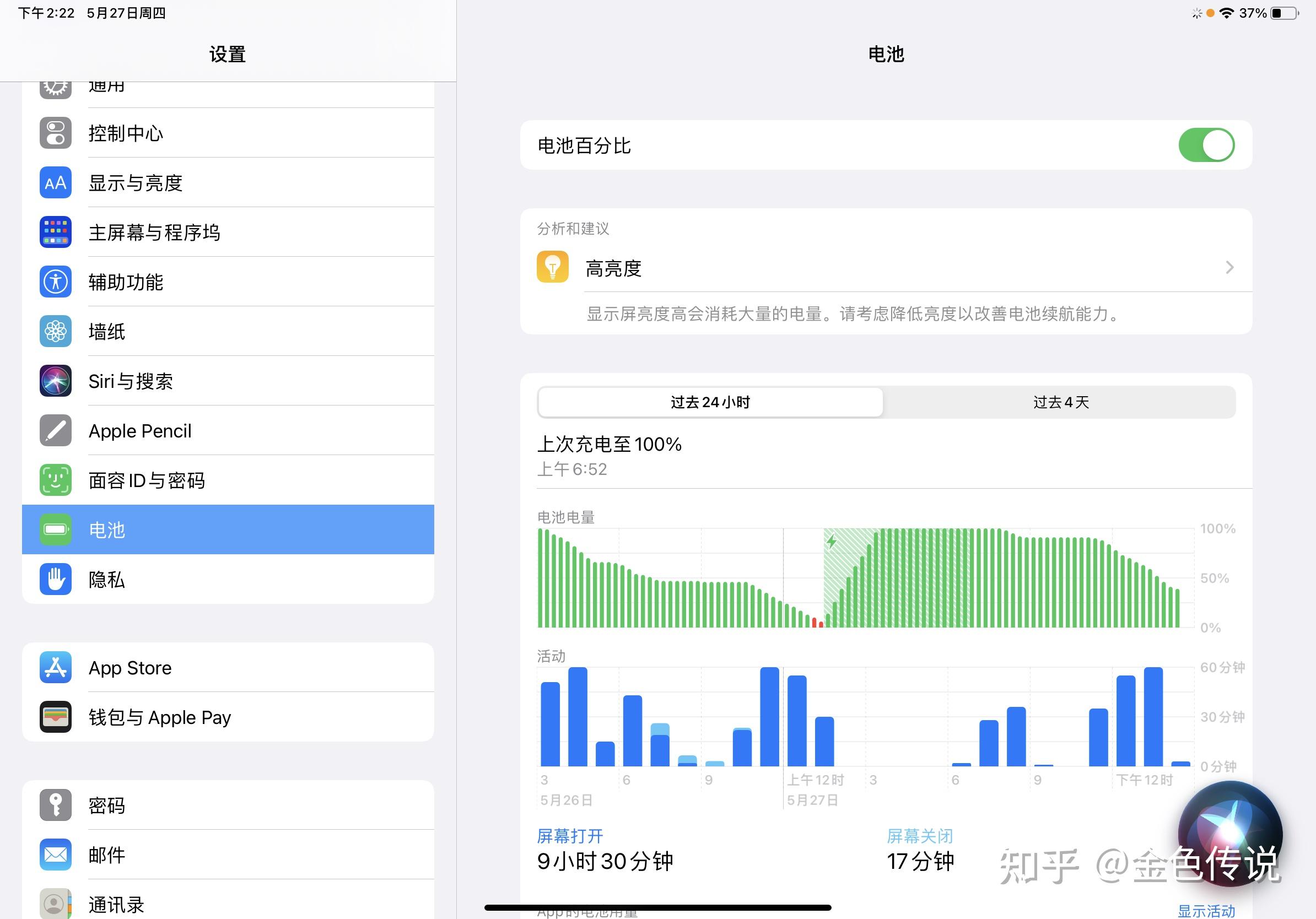Tap the 设置 sidebar title
Screen dimensions: 1316x919
228,55
